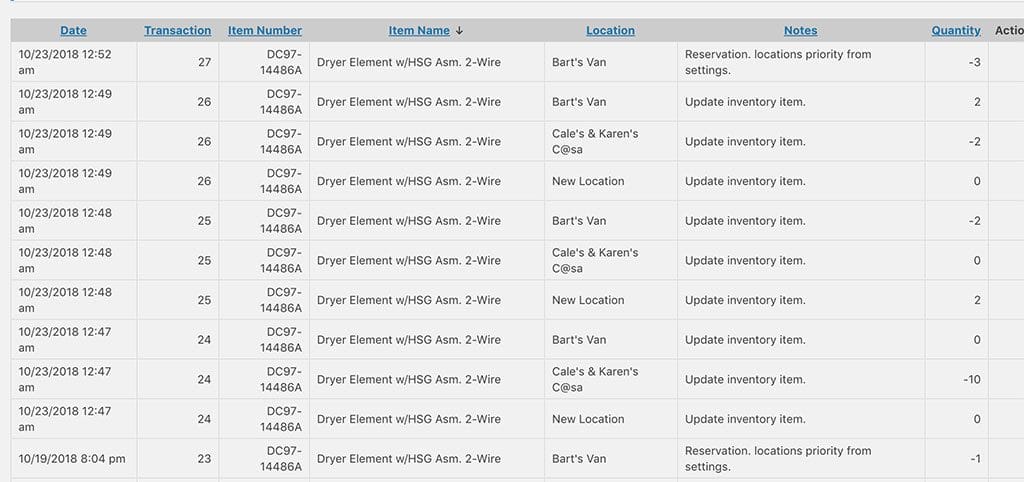Select 10/19/2018 8:04 pm date cell
The width and height of the screenshot is (1024, 482).
[x=74, y=458]
